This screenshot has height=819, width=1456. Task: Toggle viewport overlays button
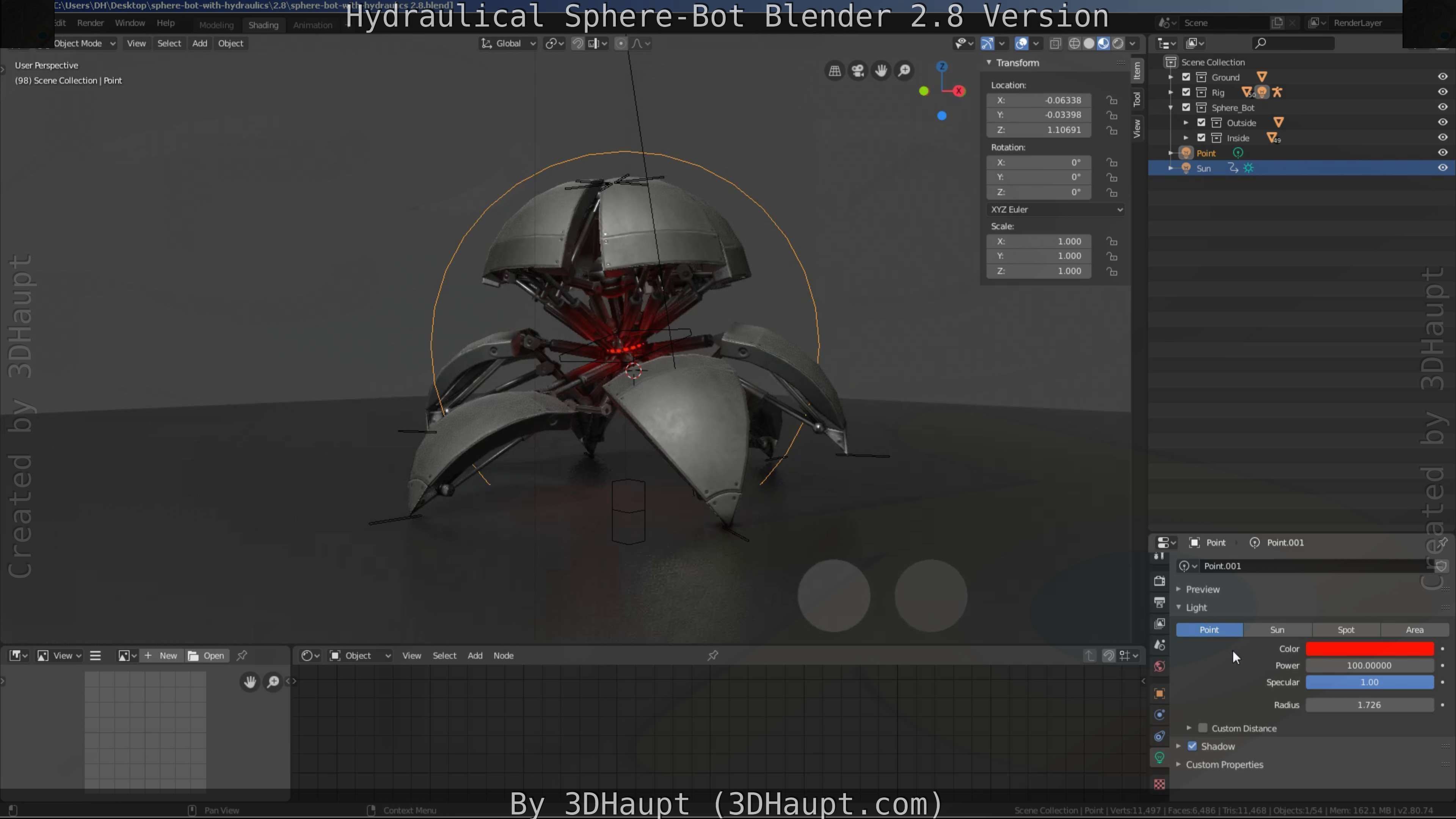[1021, 44]
